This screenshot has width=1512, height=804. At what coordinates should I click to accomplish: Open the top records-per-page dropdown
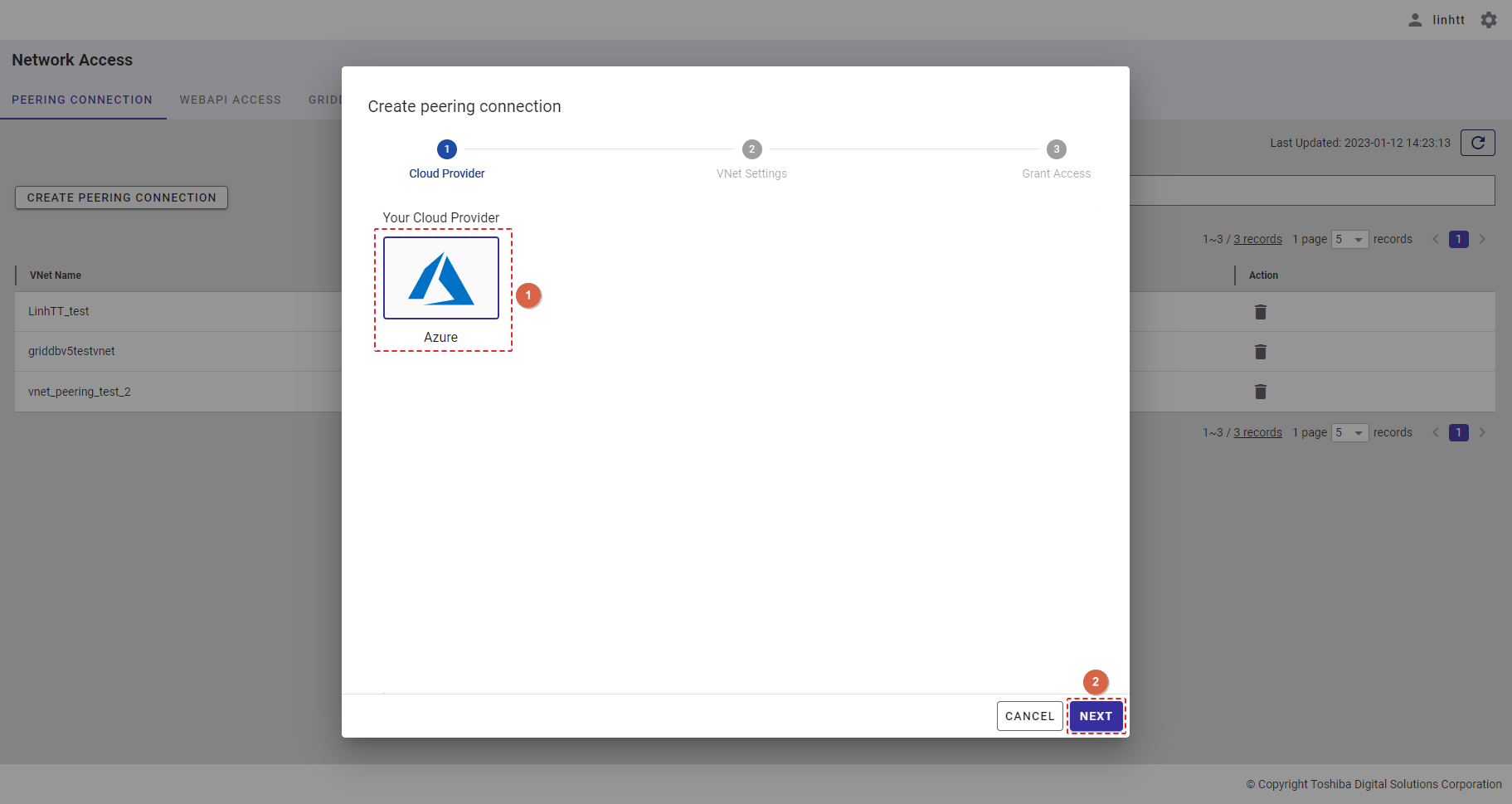pos(1349,240)
